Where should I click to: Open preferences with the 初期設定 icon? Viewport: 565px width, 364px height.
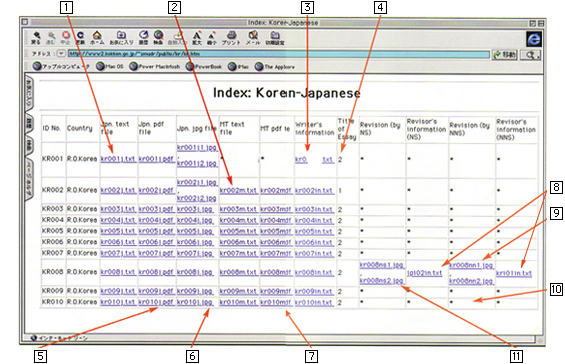pos(275,37)
